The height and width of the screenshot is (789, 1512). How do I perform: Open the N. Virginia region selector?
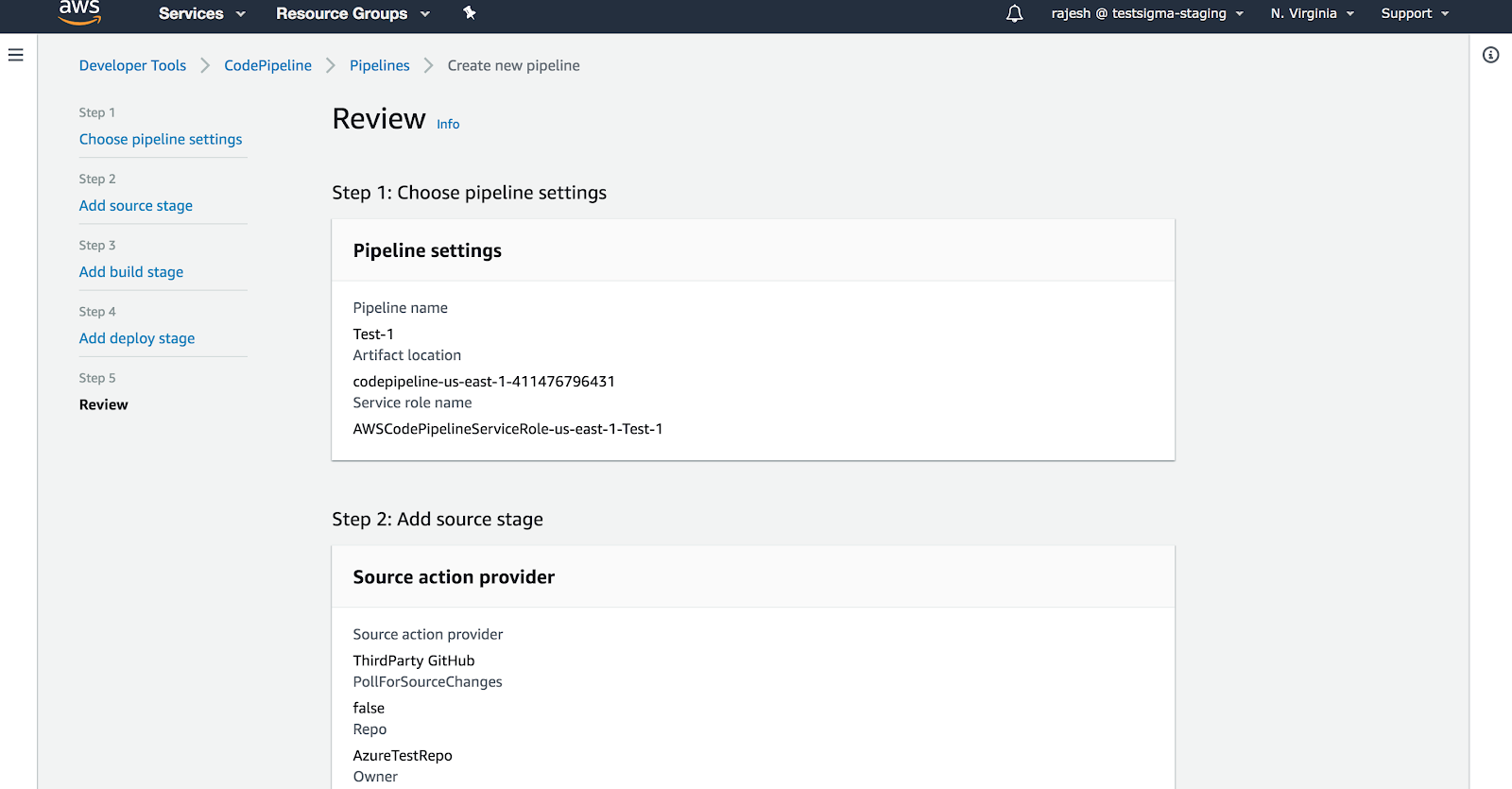(1313, 13)
